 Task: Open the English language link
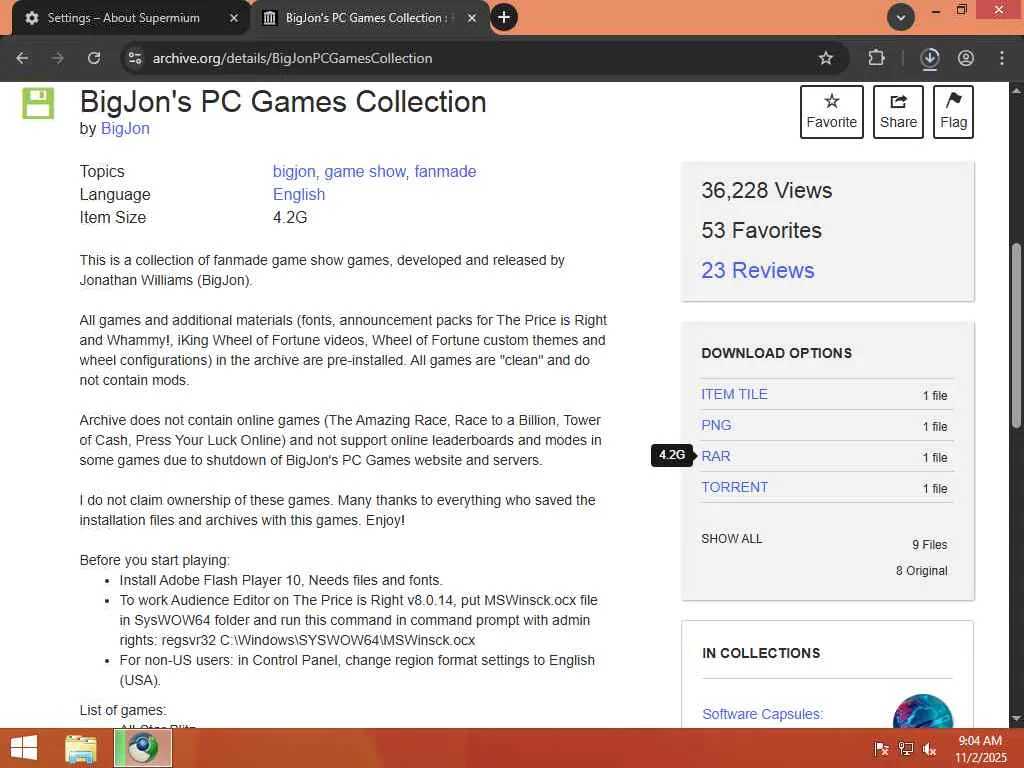(299, 195)
